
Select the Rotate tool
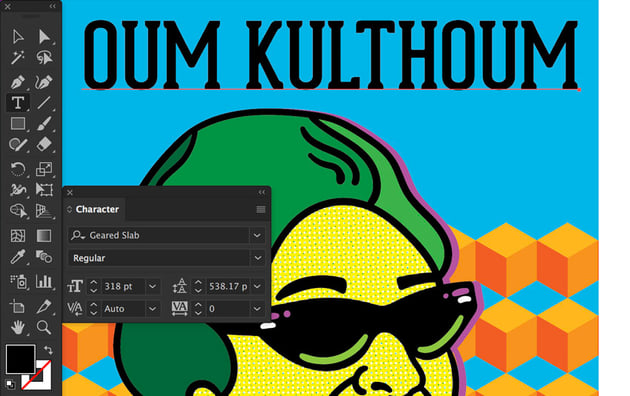[x=18, y=169]
